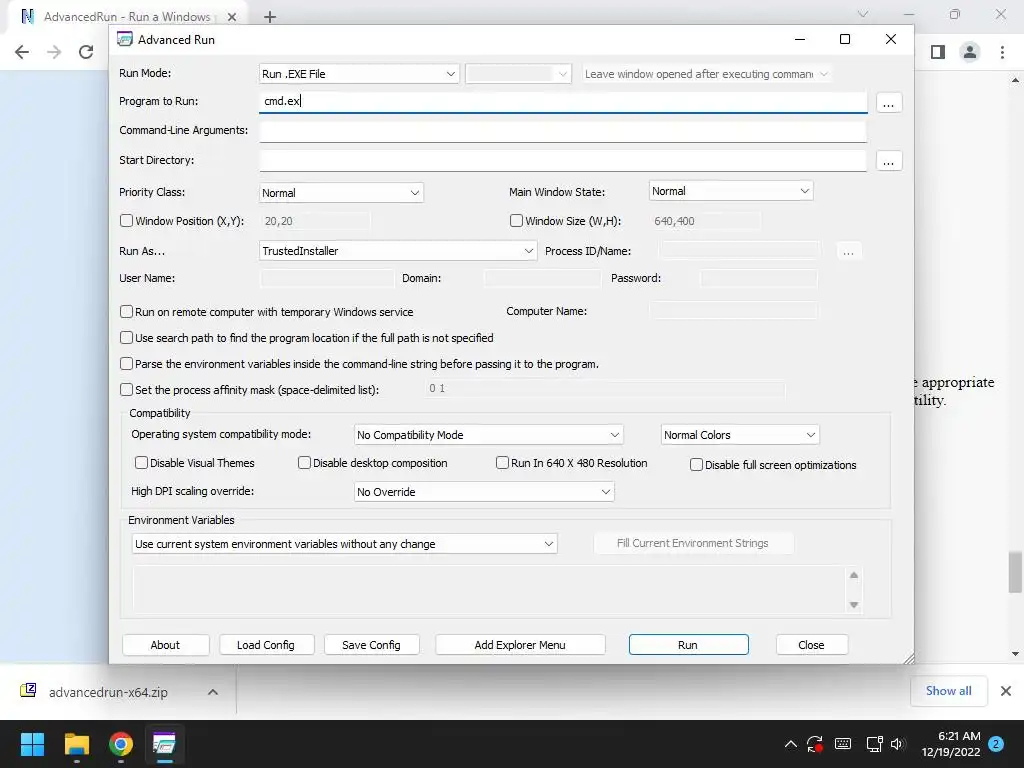Viewport: 1024px width, 768px height.
Task: Click the browser page scrollbar thumb
Action: click(1014, 571)
